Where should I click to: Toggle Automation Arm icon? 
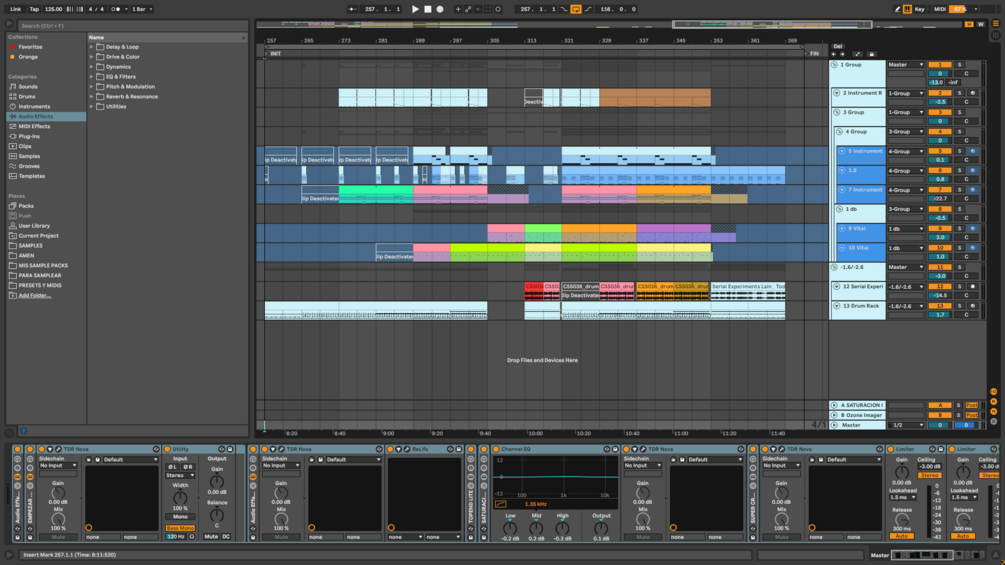point(468,9)
